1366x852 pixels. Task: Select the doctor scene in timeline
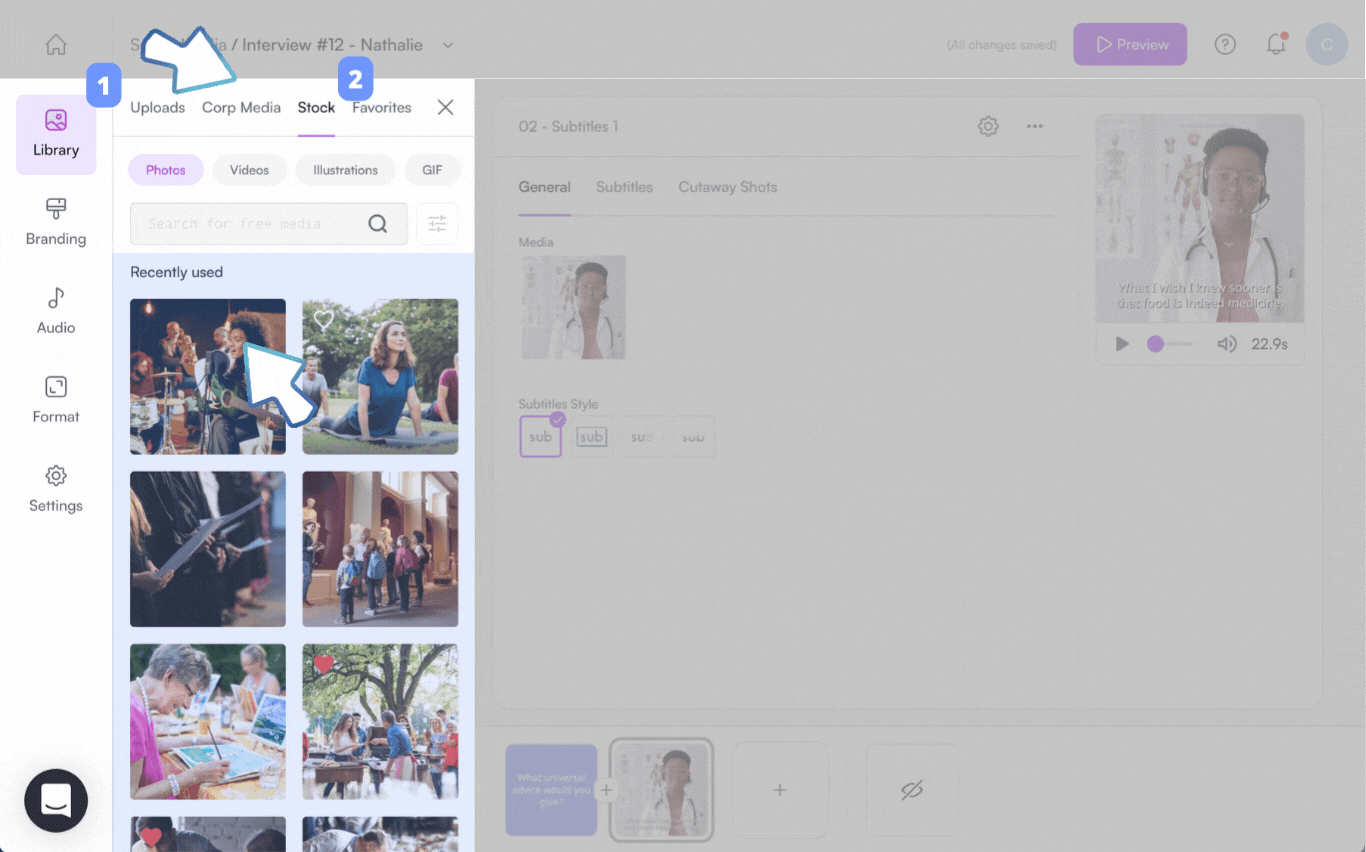(x=661, y=790)
